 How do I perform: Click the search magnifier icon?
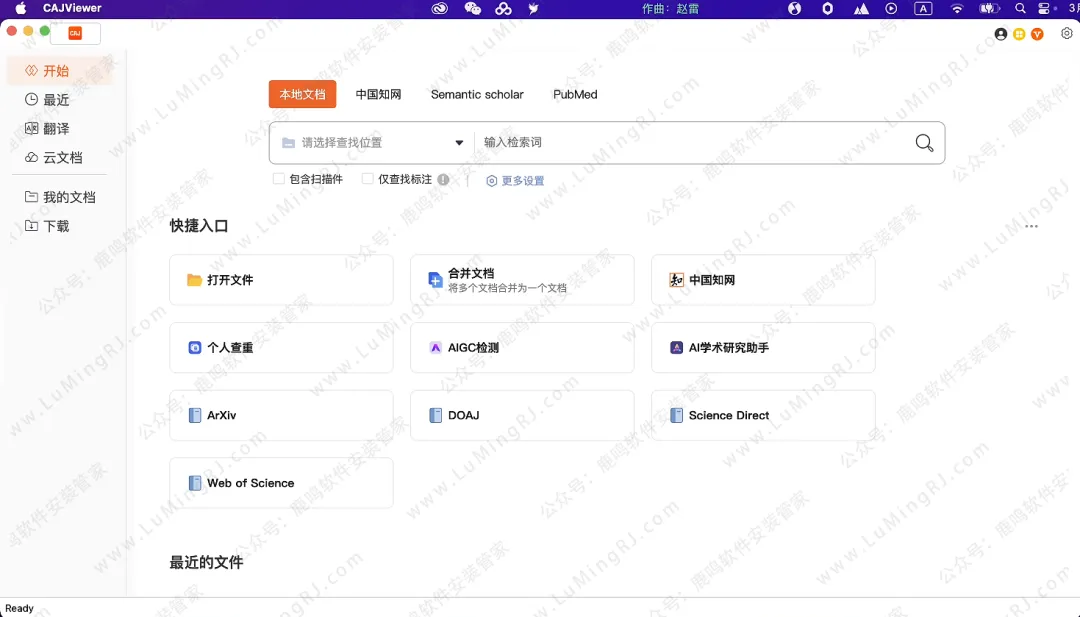pyautogui.click(x=922, y=142)
